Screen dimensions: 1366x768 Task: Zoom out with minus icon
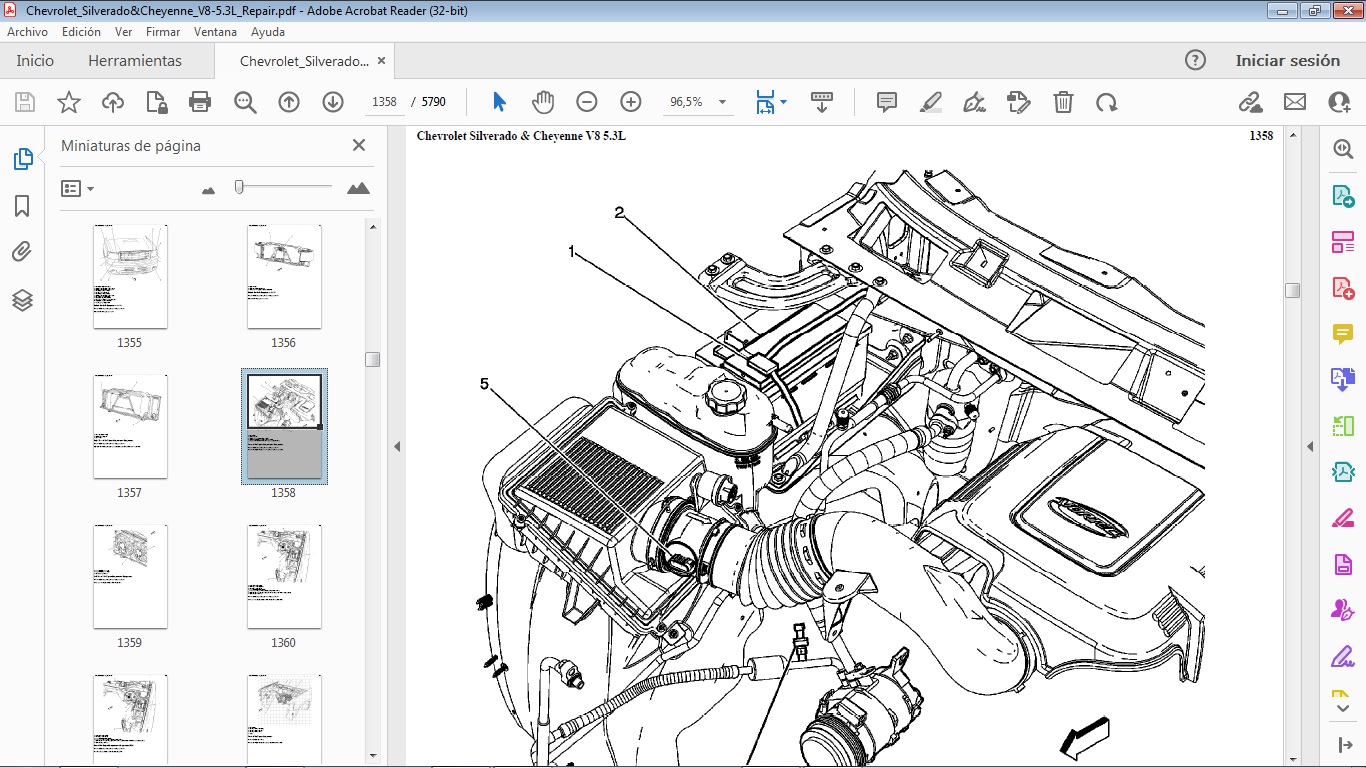pyautogui.click(x=587, y=102)
